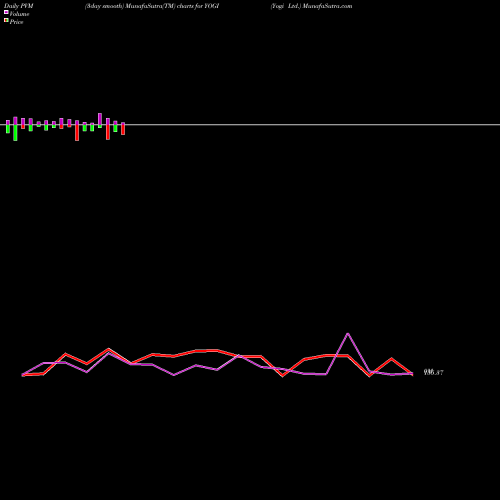Click the '(3day smooth) MunafaSutra(TM) charts for YOGI' heading
Image resolution: width=500 pixels, height=500 pixels.
(152, 6)
